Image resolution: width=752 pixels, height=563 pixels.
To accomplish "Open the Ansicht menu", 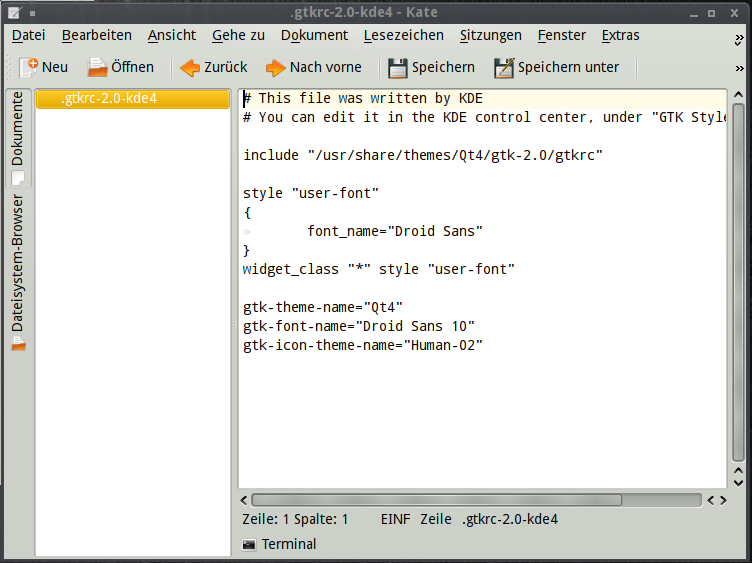I will click(x=172, y=35).
